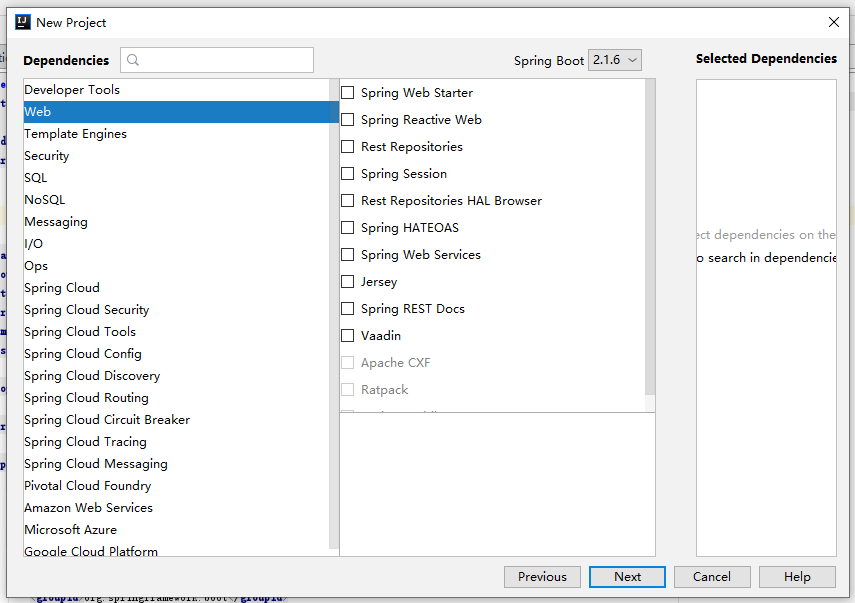
Task: Check Rest Repositories HAL Browser
Action: pyautogui.click(x=347, y=201)
